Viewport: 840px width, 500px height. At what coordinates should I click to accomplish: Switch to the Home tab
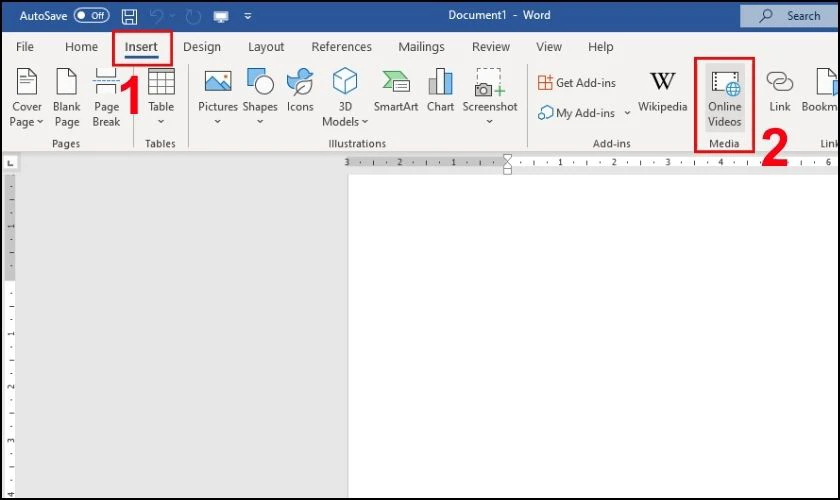(x=81, y=47)
